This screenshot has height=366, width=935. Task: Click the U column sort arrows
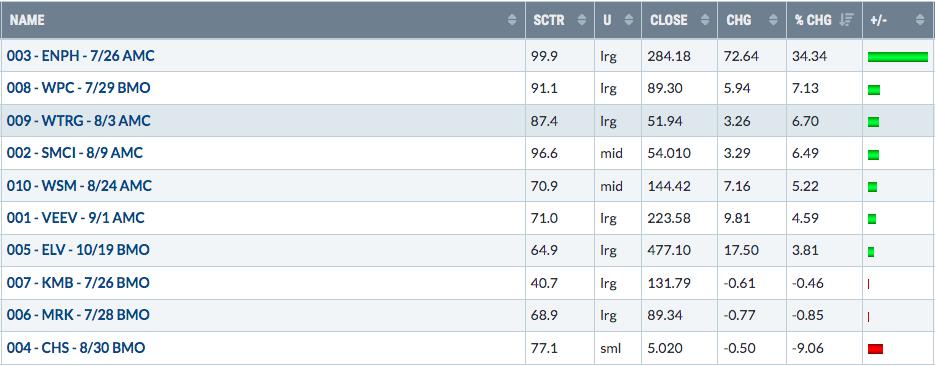click(629, 20)
